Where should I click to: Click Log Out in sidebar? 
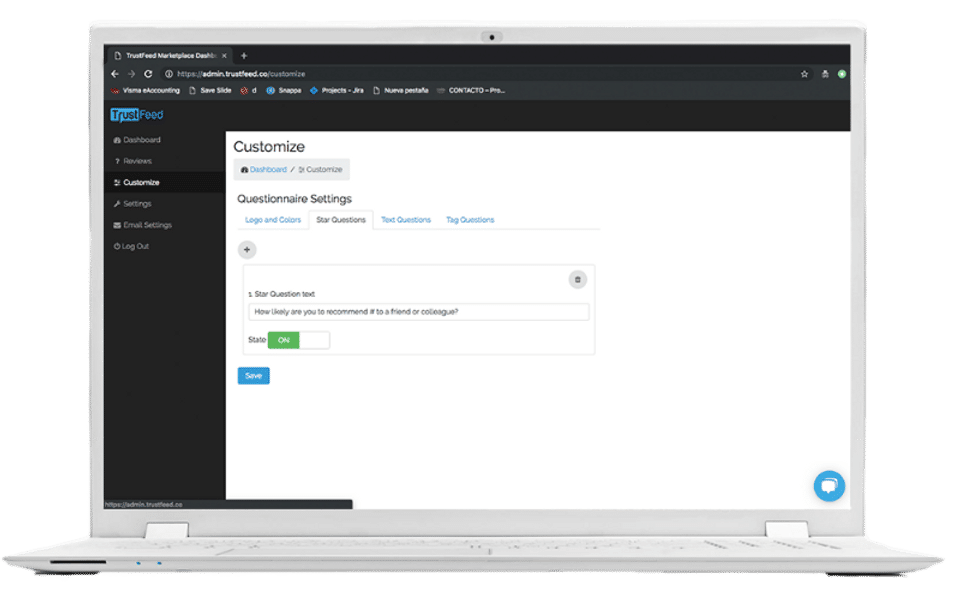coord(132,246)
